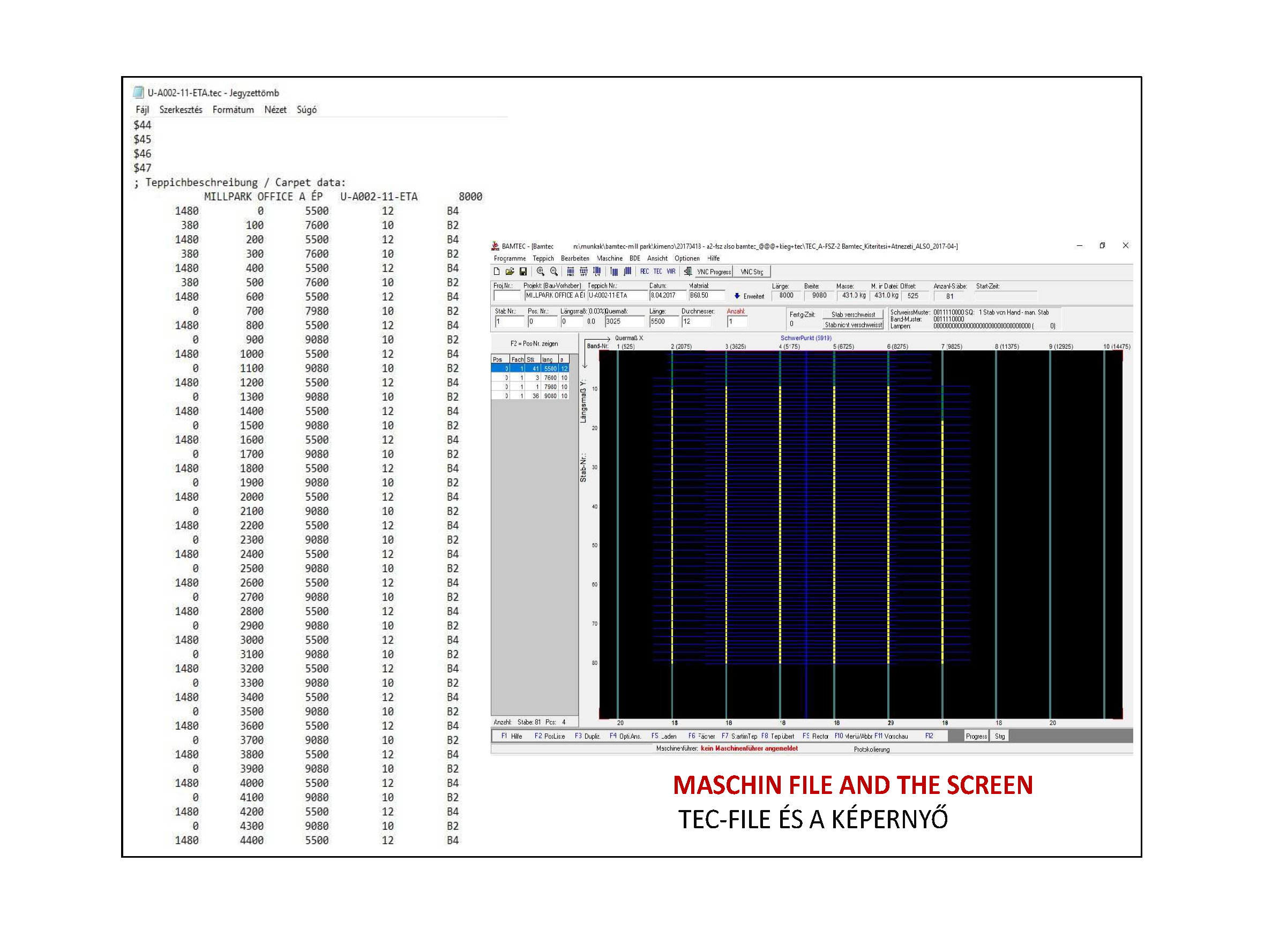Click the zoom in magnifier icon
Viewport: 1272px width, 952px height.
541,271
